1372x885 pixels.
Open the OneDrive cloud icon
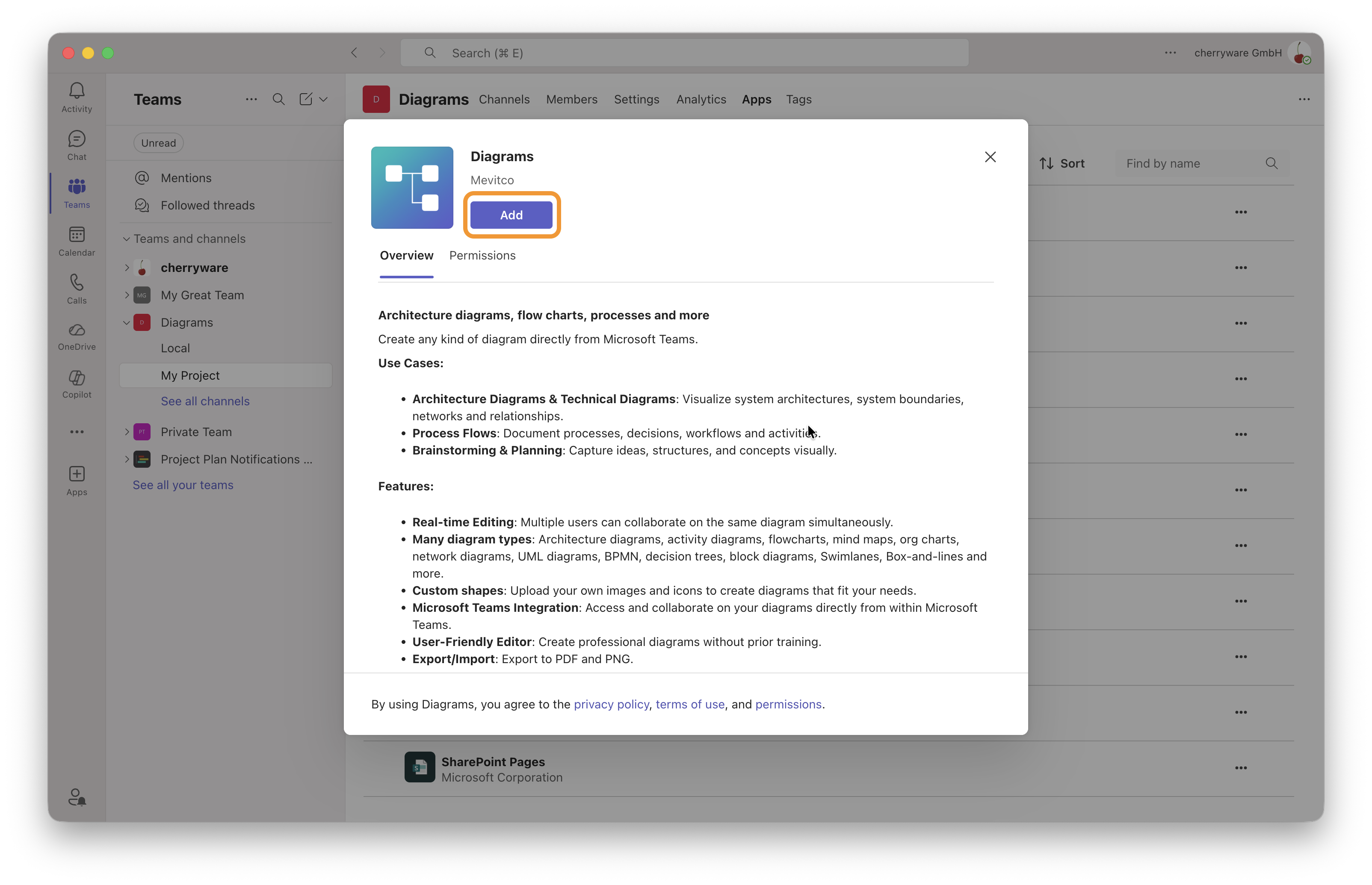pyautogui.click(x=77, y=330)
